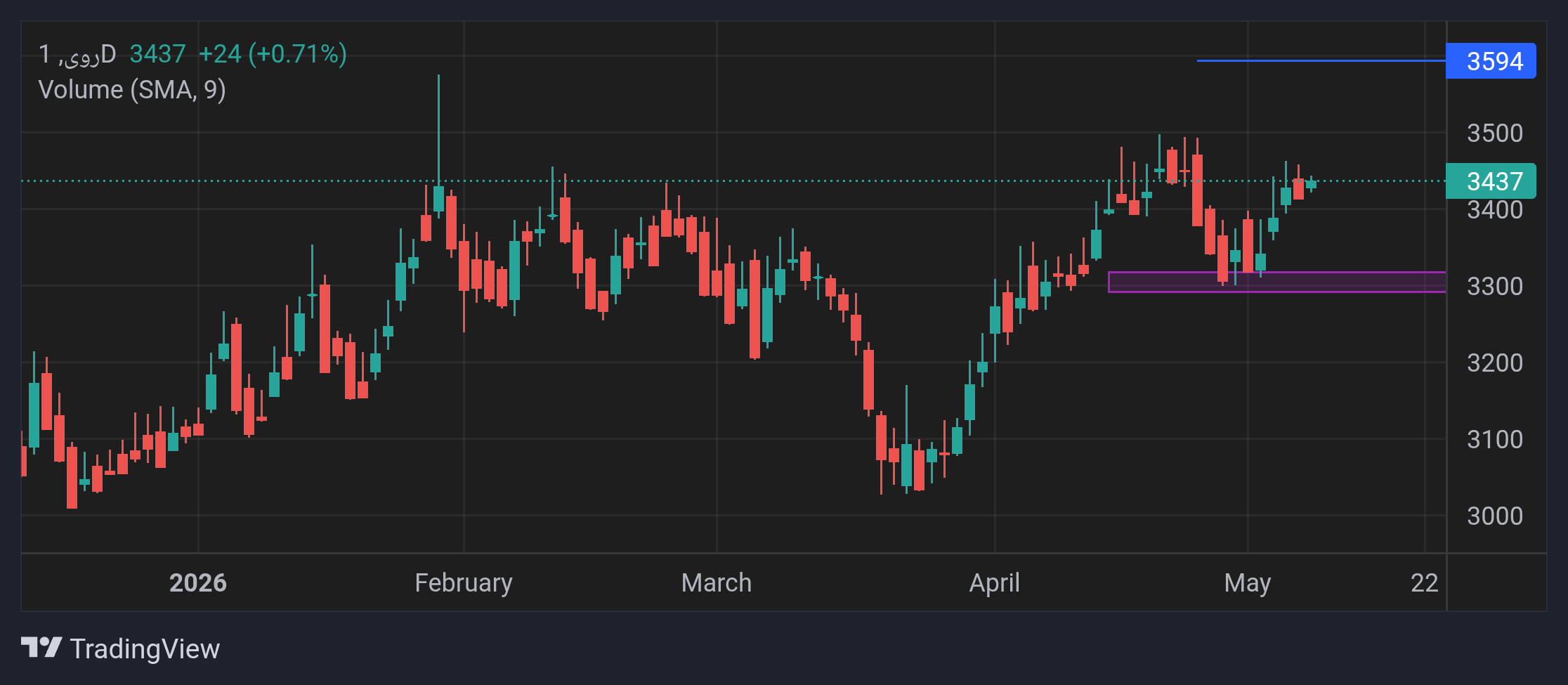Click the 3000 price axis label
This screenshot has width=1568, height=685.
(x=1495, y=516)
